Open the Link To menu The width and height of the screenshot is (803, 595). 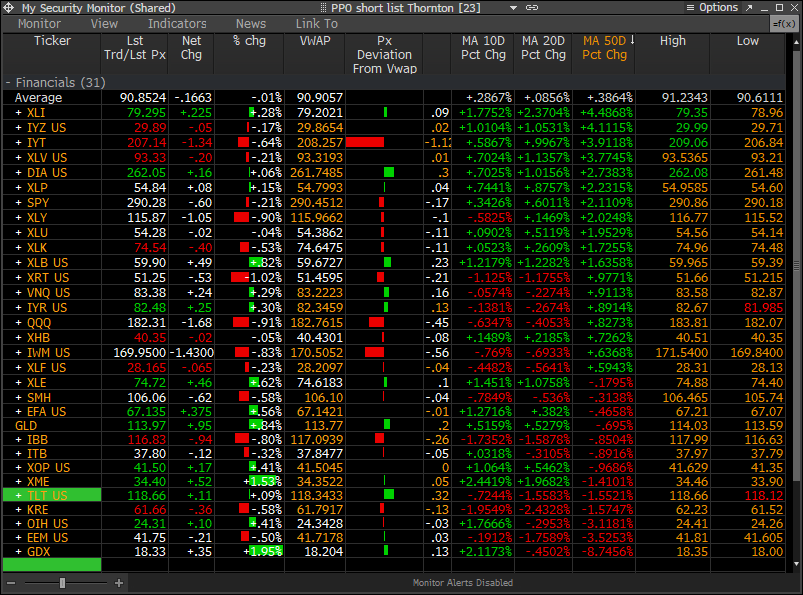click(x=316, y=24)
